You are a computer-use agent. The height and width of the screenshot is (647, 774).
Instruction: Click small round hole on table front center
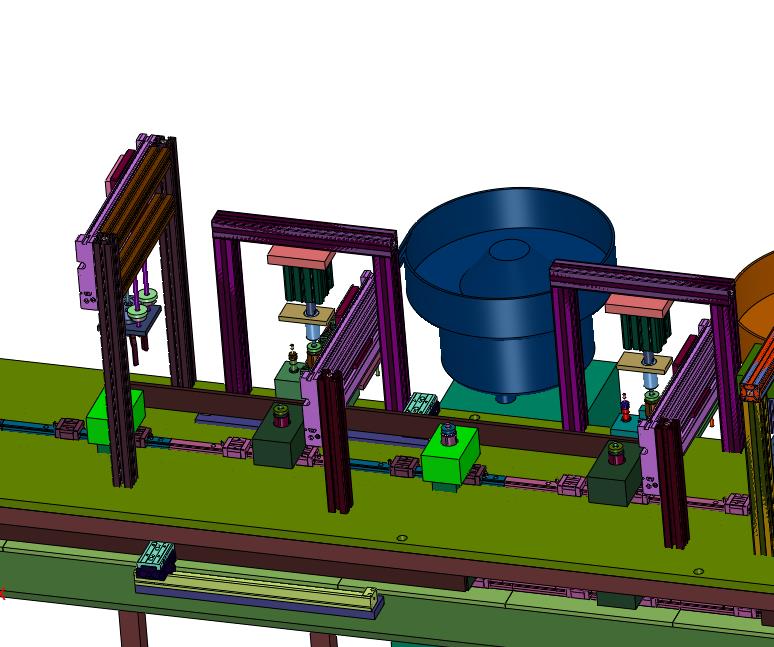pyautogui.click(x=402, y=538)
